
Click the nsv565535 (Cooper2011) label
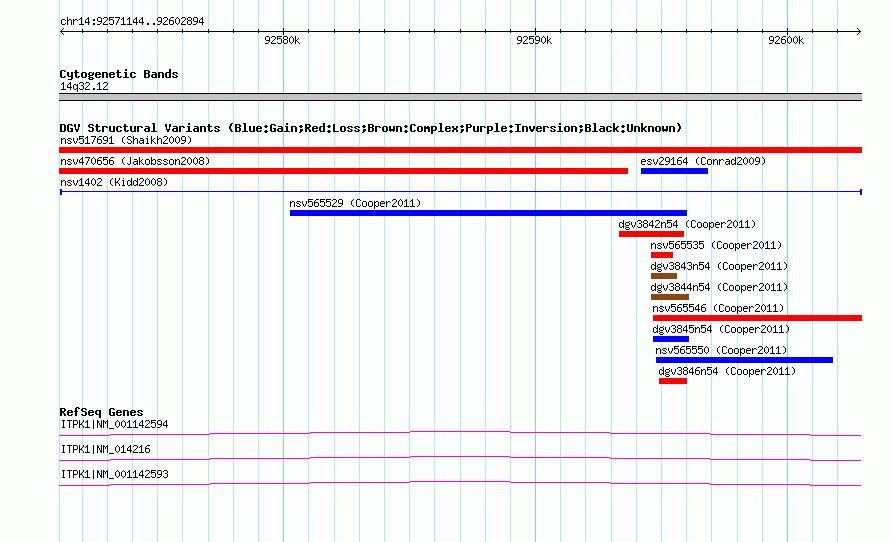pos(716,245)
